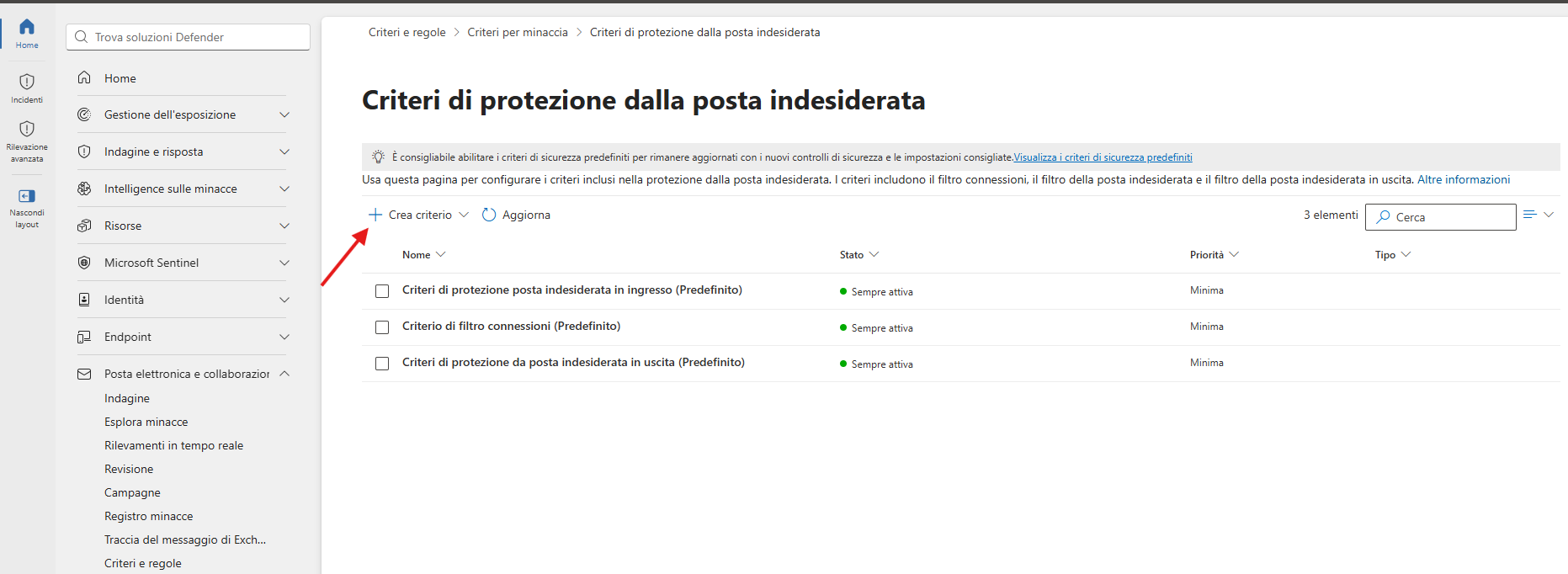Click Sempre attiva status of filtro connessioni
The width and height of the screenshot is (1568, 574).
tap(882, 328)
